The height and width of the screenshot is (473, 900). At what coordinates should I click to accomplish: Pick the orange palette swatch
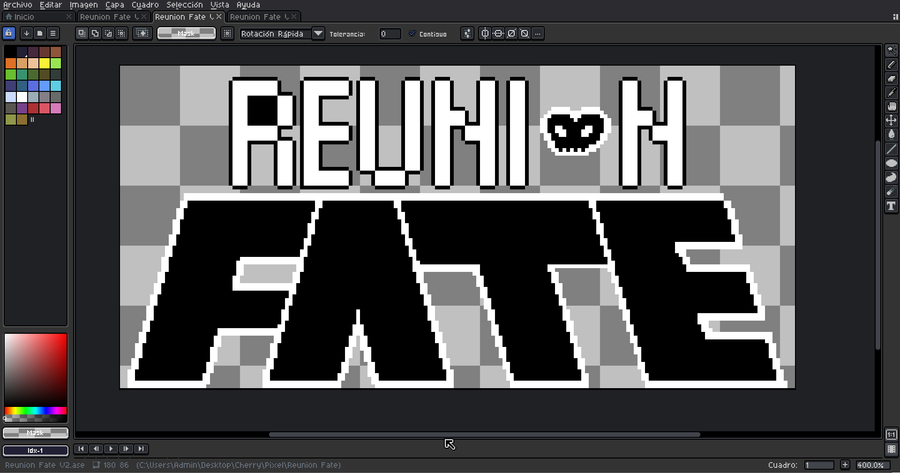click(x=10, y=63)
